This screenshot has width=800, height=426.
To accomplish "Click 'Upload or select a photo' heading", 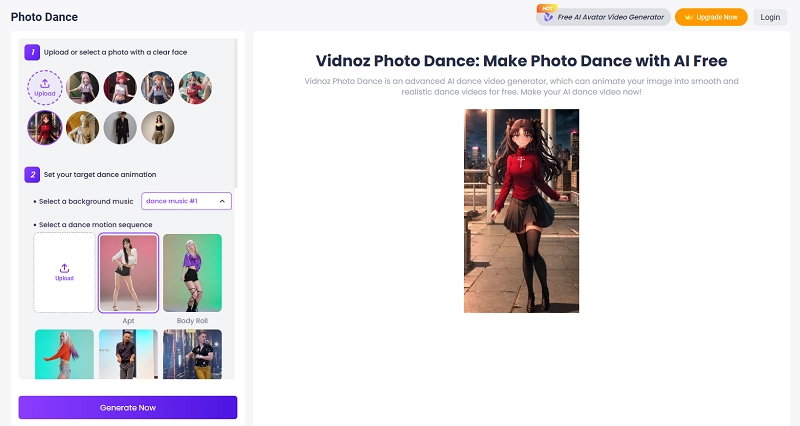I will click(115, 52).
